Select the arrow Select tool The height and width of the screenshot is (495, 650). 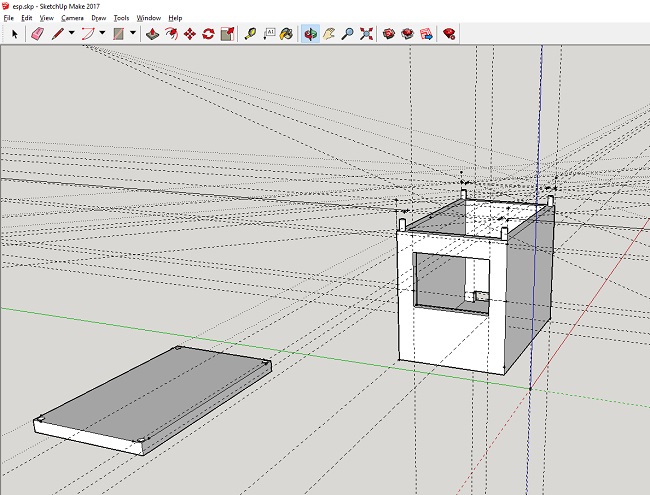14,33
